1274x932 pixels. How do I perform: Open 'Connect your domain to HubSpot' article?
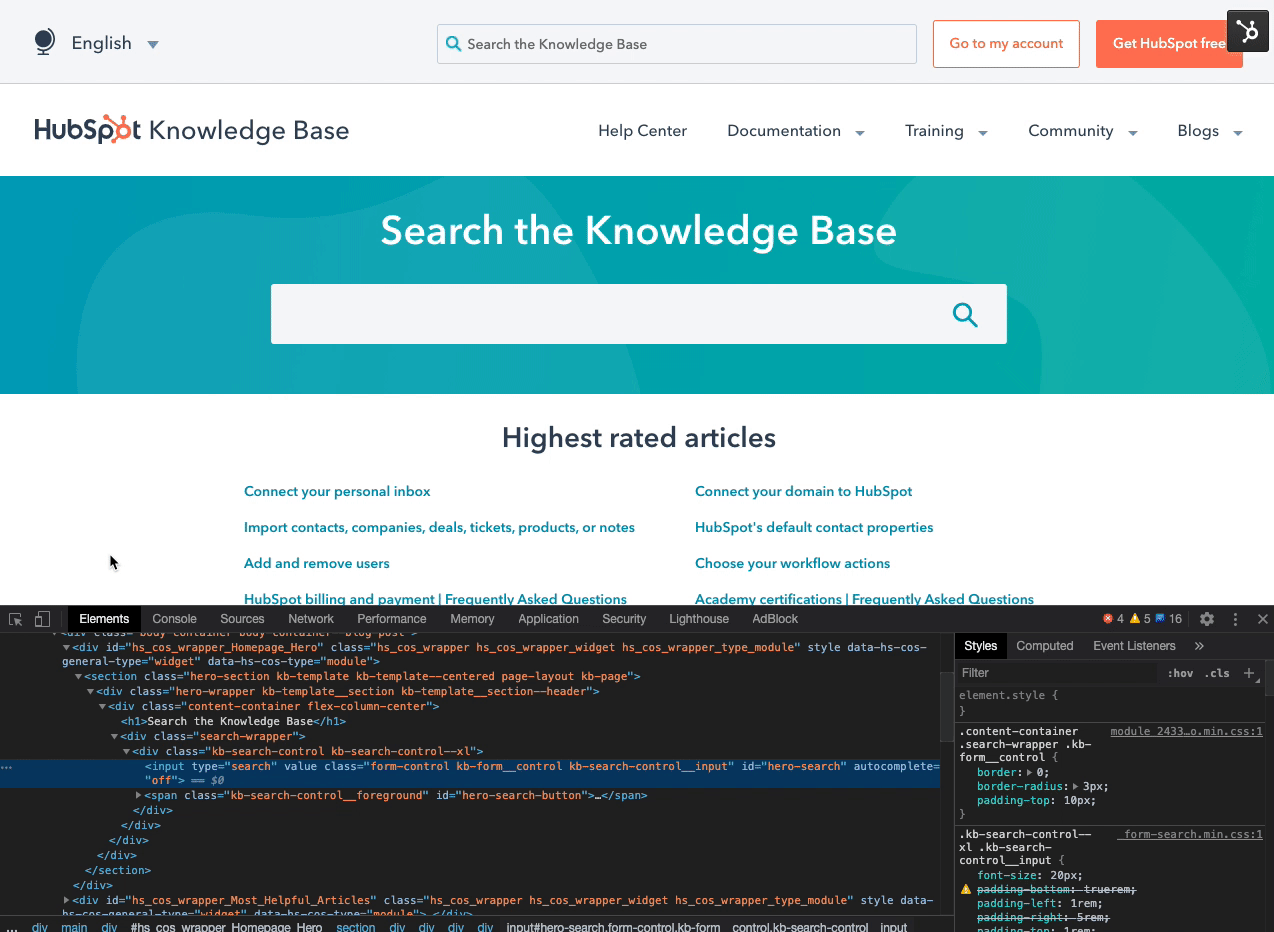[804, 491]
